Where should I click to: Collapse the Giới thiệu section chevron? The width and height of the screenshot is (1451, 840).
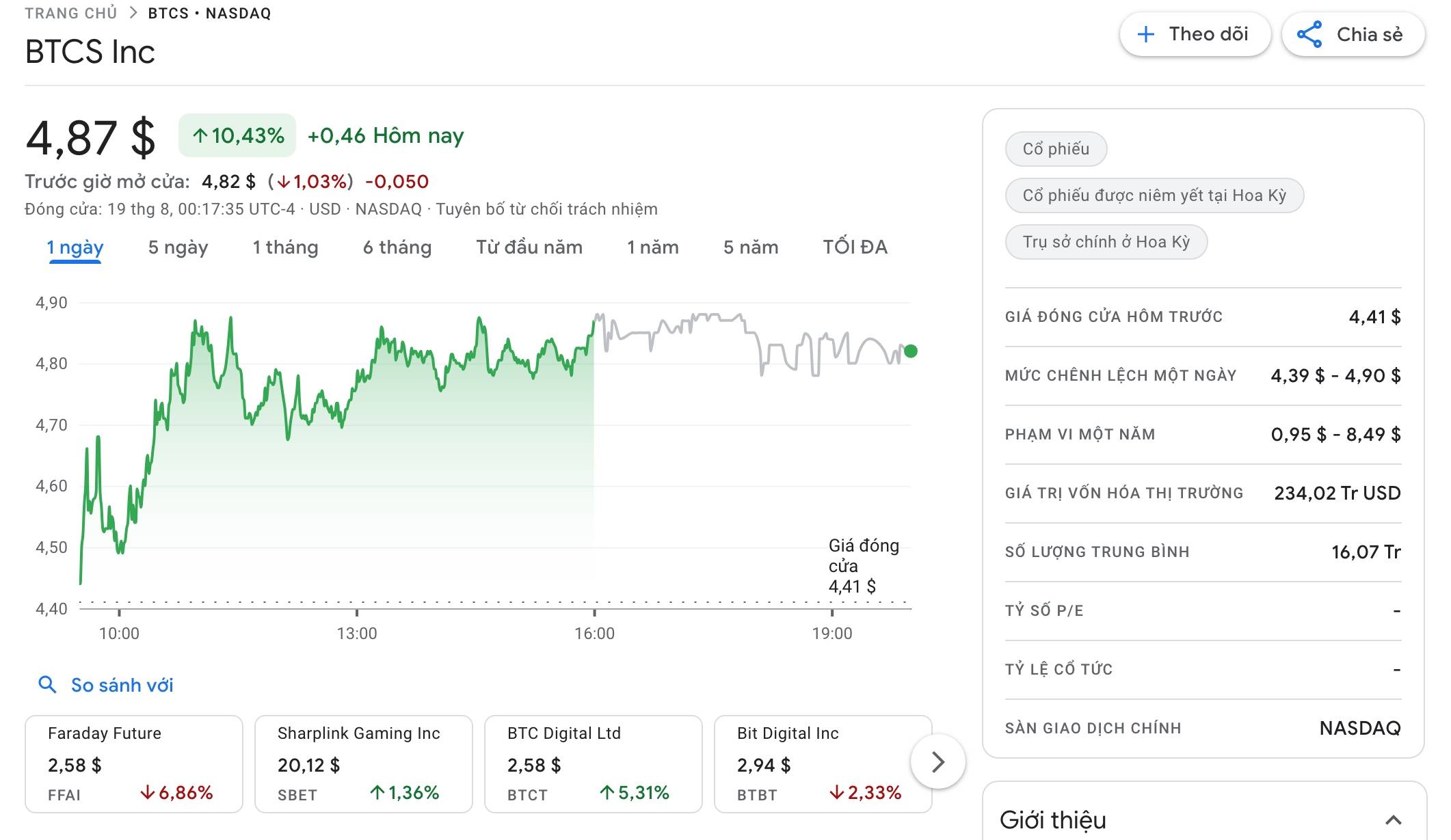click(x=1393, y=819)
